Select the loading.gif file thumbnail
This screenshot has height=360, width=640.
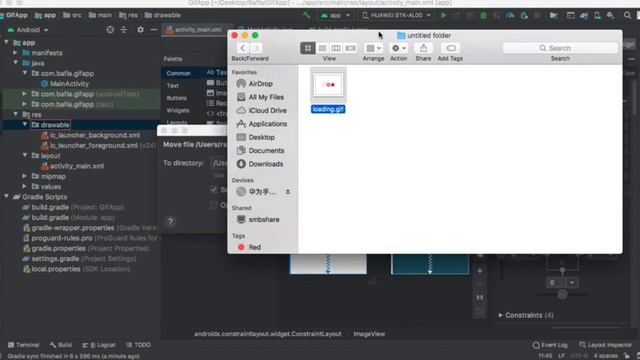tap(328, 85)
